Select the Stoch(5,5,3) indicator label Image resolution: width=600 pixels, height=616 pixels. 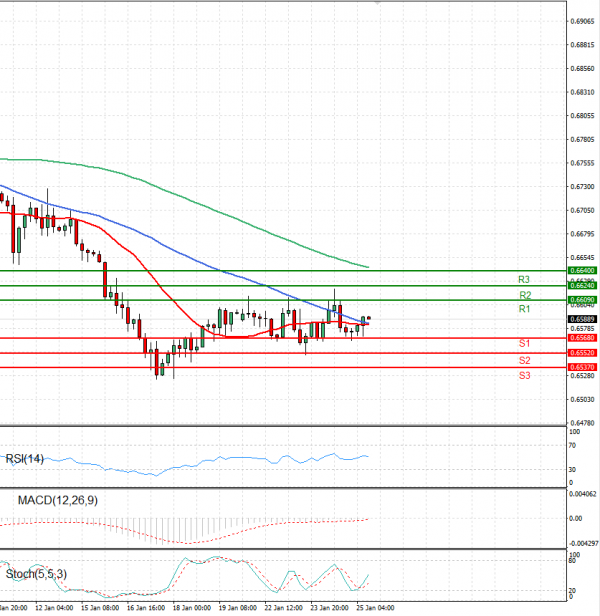click(36, 574)
